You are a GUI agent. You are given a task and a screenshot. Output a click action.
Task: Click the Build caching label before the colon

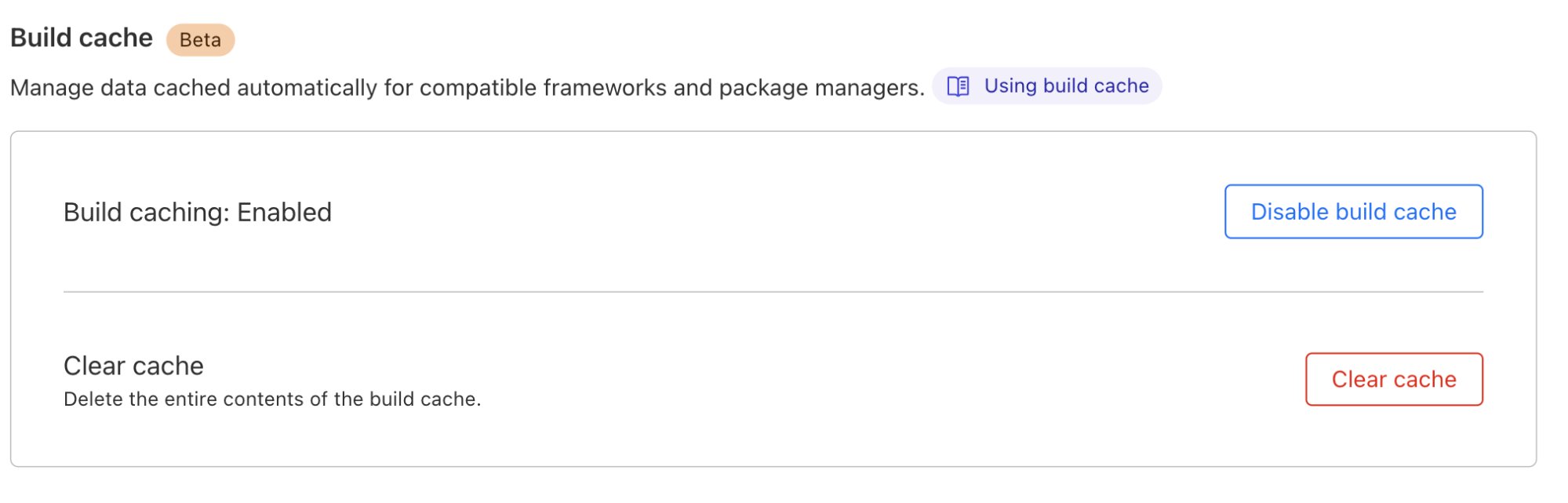pyautogui.click(x=144, y=213)
